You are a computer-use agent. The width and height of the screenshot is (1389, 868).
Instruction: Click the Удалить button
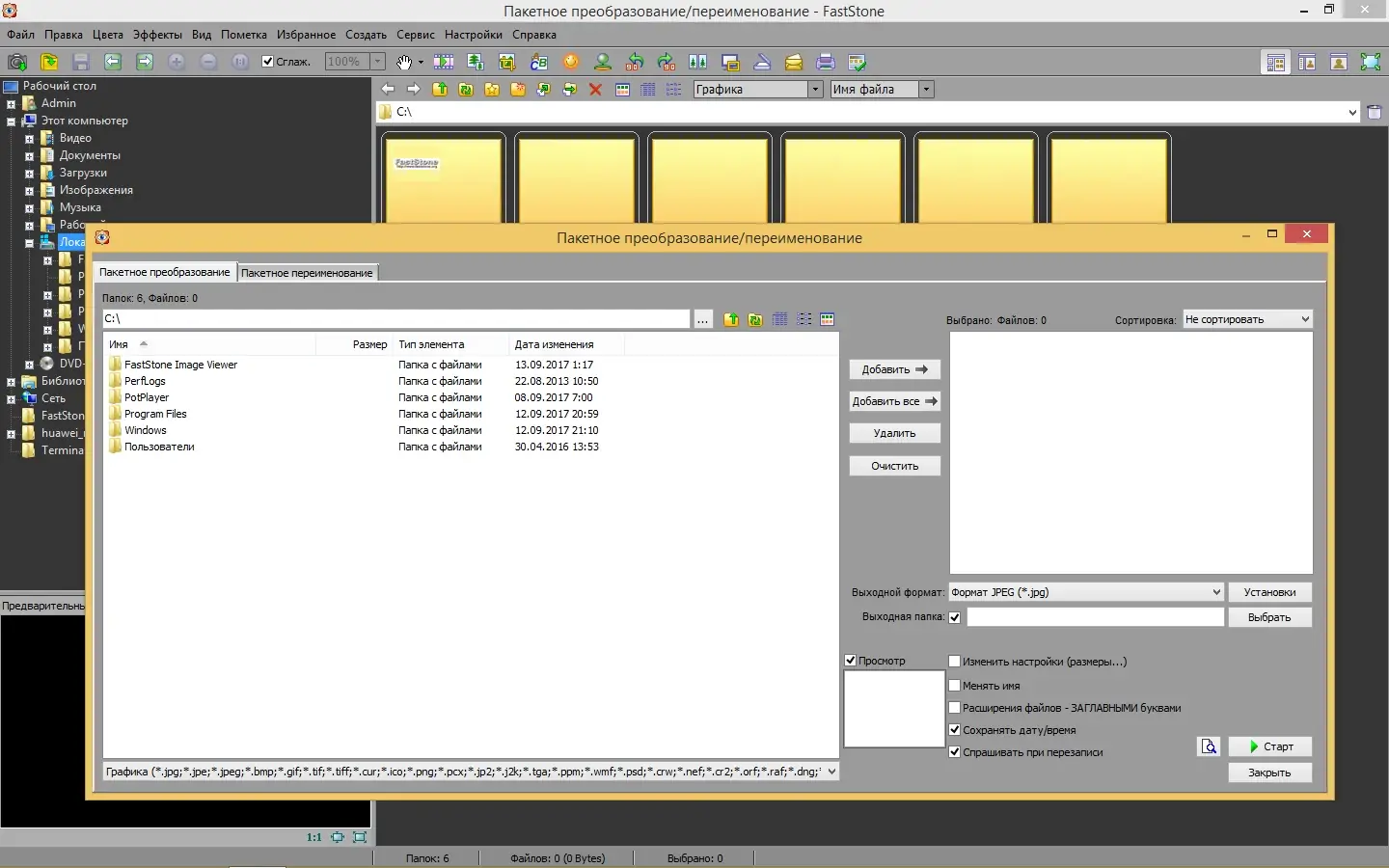pyautogui.click(x=895, y=434)
